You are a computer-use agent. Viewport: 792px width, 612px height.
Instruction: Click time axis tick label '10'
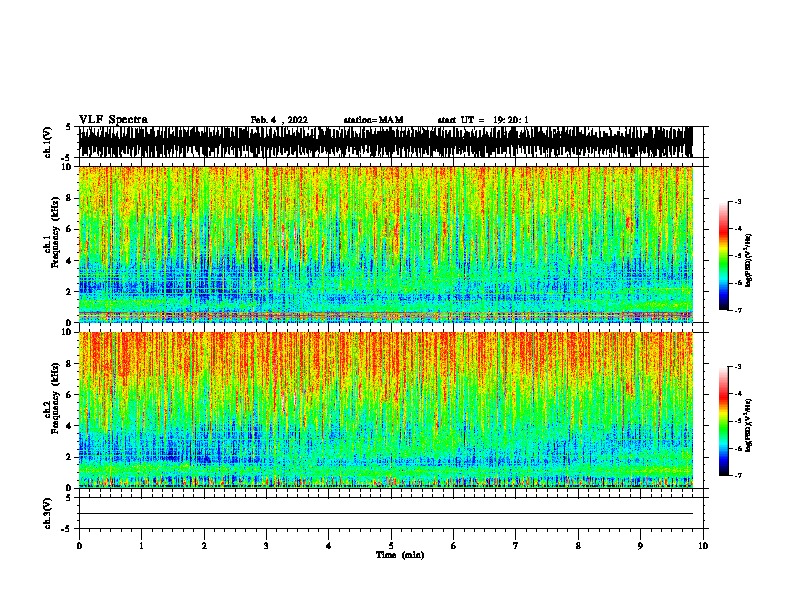pyautogui.click(x=703, y=546)
